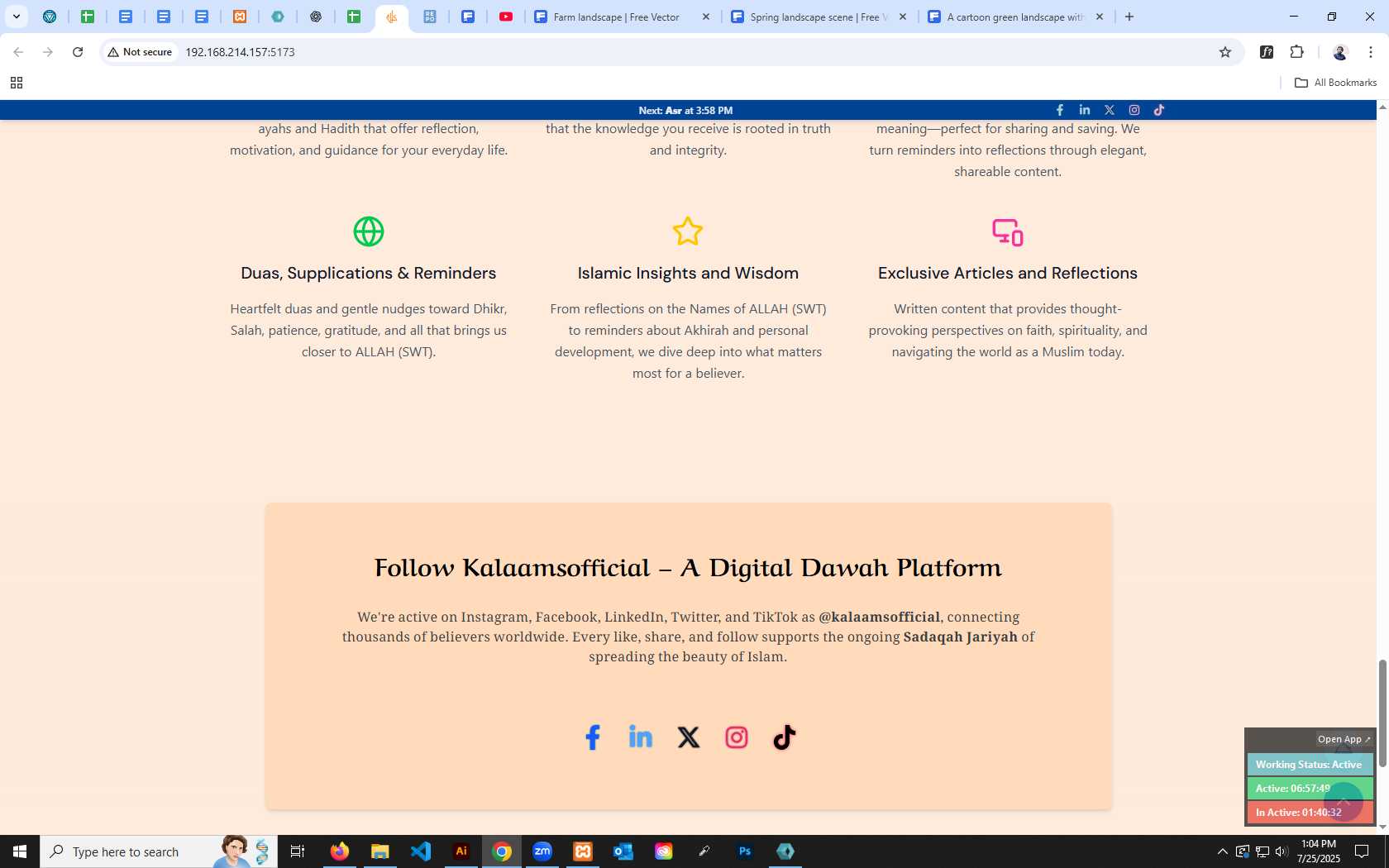Open Zoom from the taskbar

click(542, 851)
